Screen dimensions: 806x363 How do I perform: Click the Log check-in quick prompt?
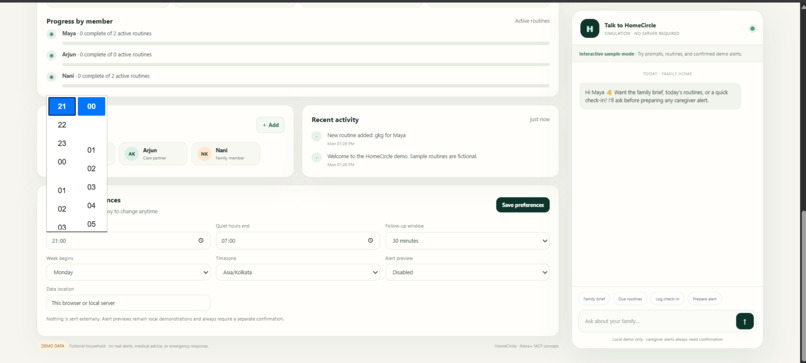[667, 299]
